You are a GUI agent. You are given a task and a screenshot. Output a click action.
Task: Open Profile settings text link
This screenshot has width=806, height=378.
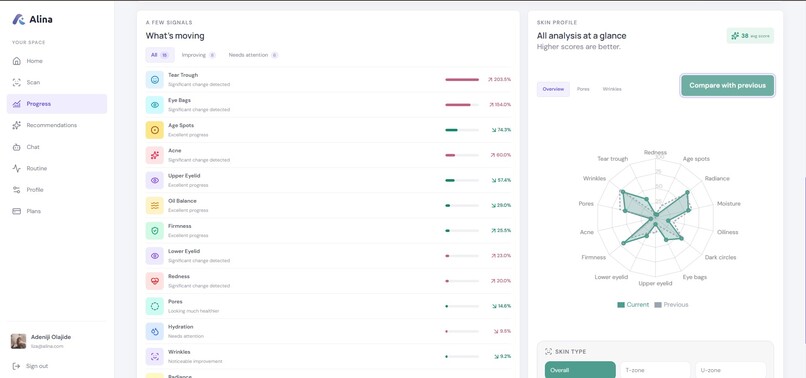35,190
